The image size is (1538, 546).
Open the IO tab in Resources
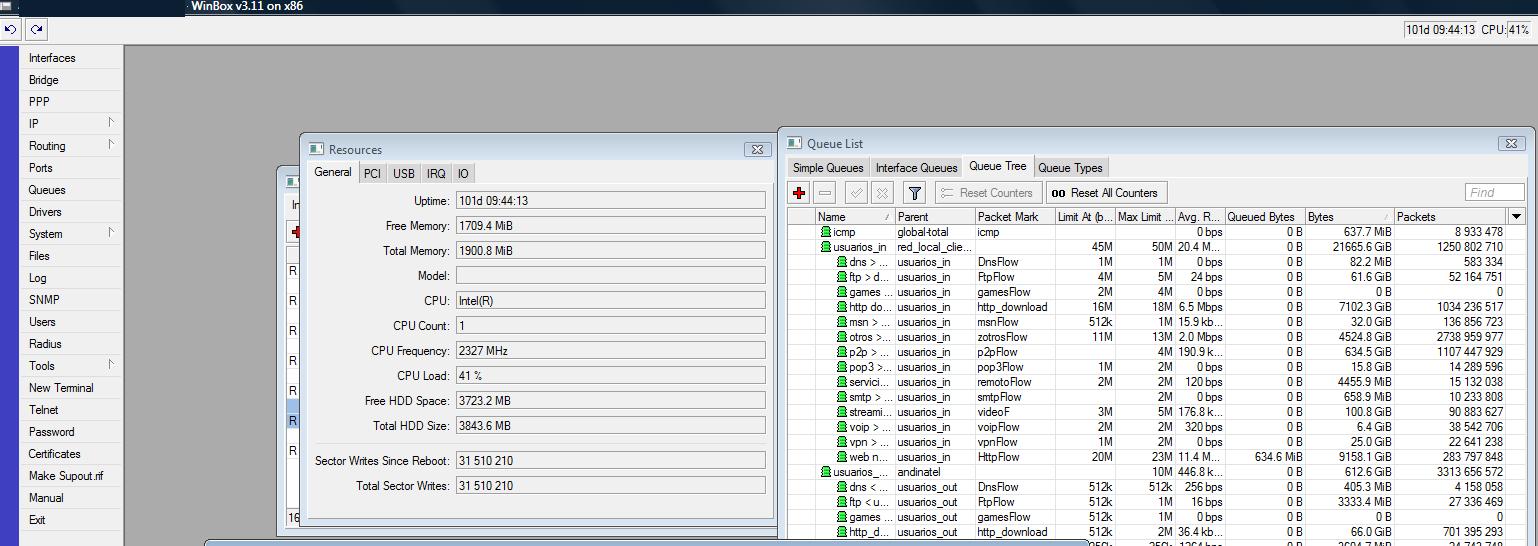[x=463, y=174]
